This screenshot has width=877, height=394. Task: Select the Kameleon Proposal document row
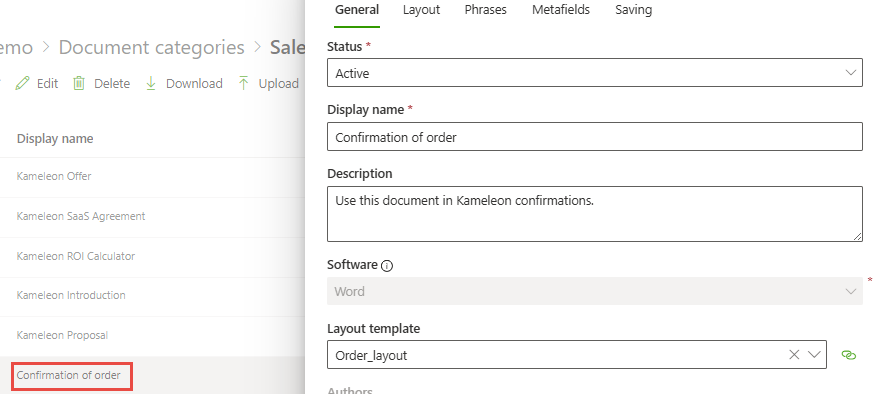152,336
